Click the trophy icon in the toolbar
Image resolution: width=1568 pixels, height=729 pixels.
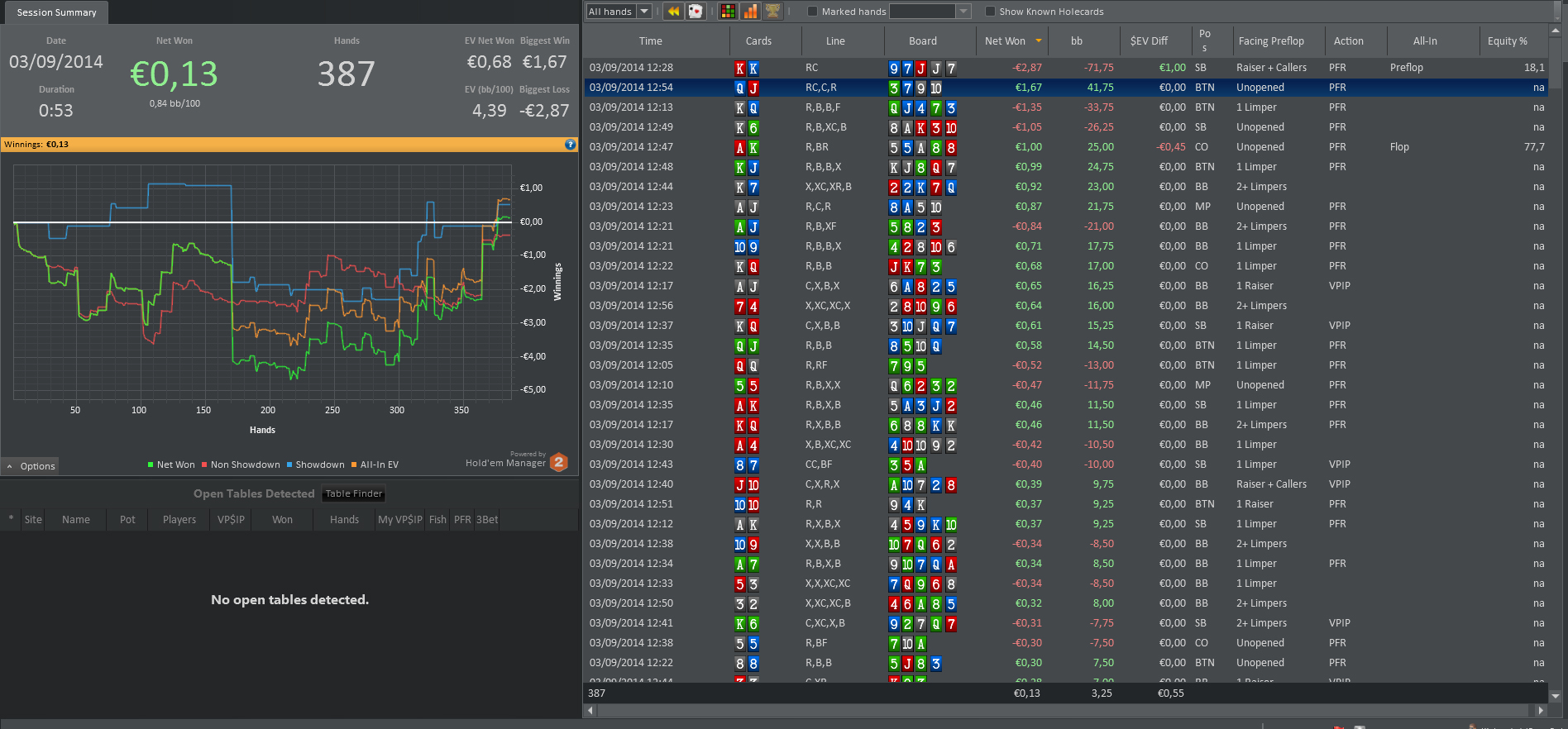pyautogui.click(x=772, y=11)
